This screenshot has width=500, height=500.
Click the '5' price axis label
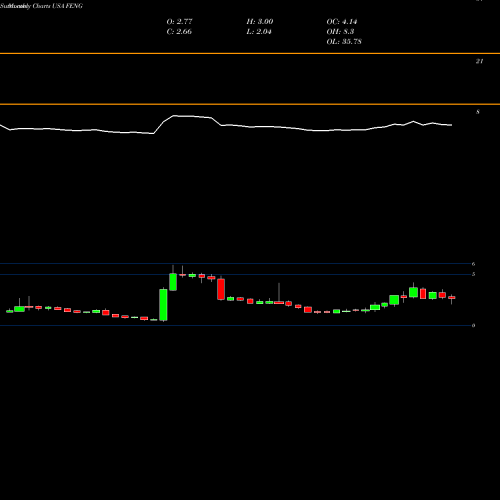coord(473,274)
